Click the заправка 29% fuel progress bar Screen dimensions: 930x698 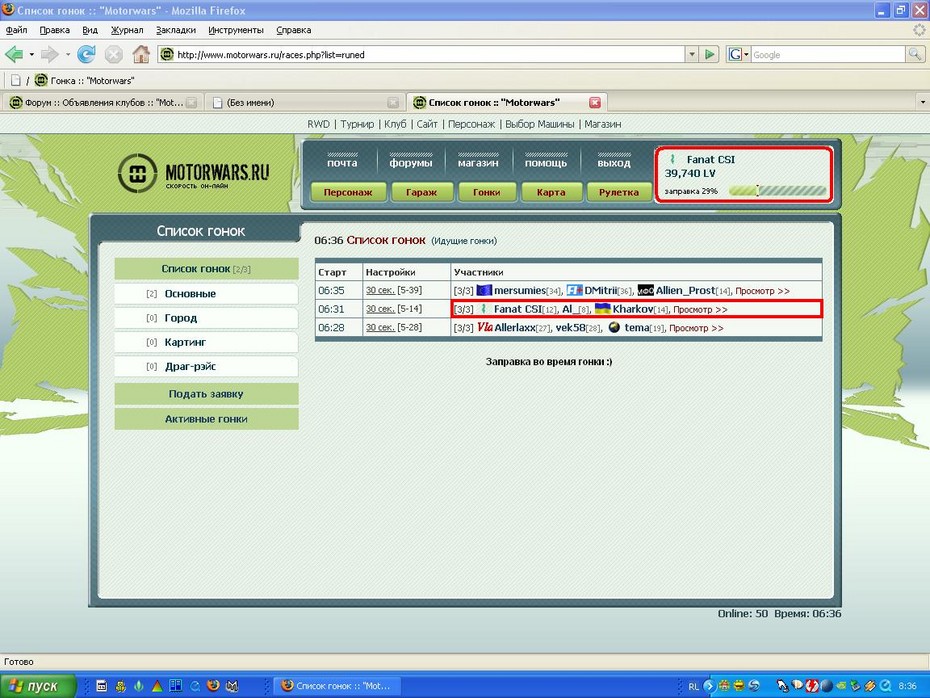pos(777,191)
